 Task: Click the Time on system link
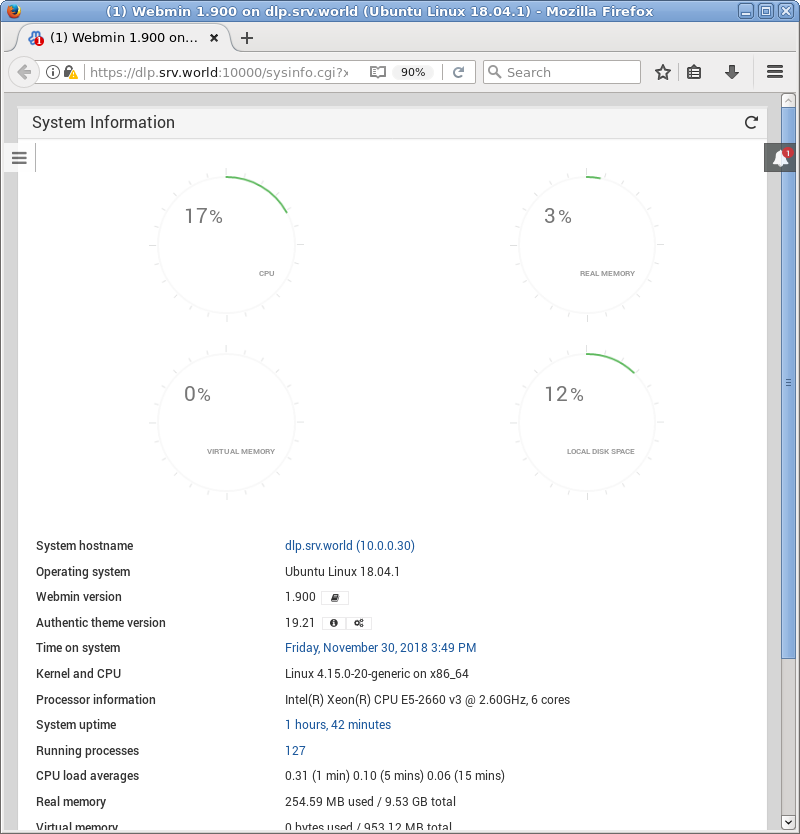click(x=380, y=648)
